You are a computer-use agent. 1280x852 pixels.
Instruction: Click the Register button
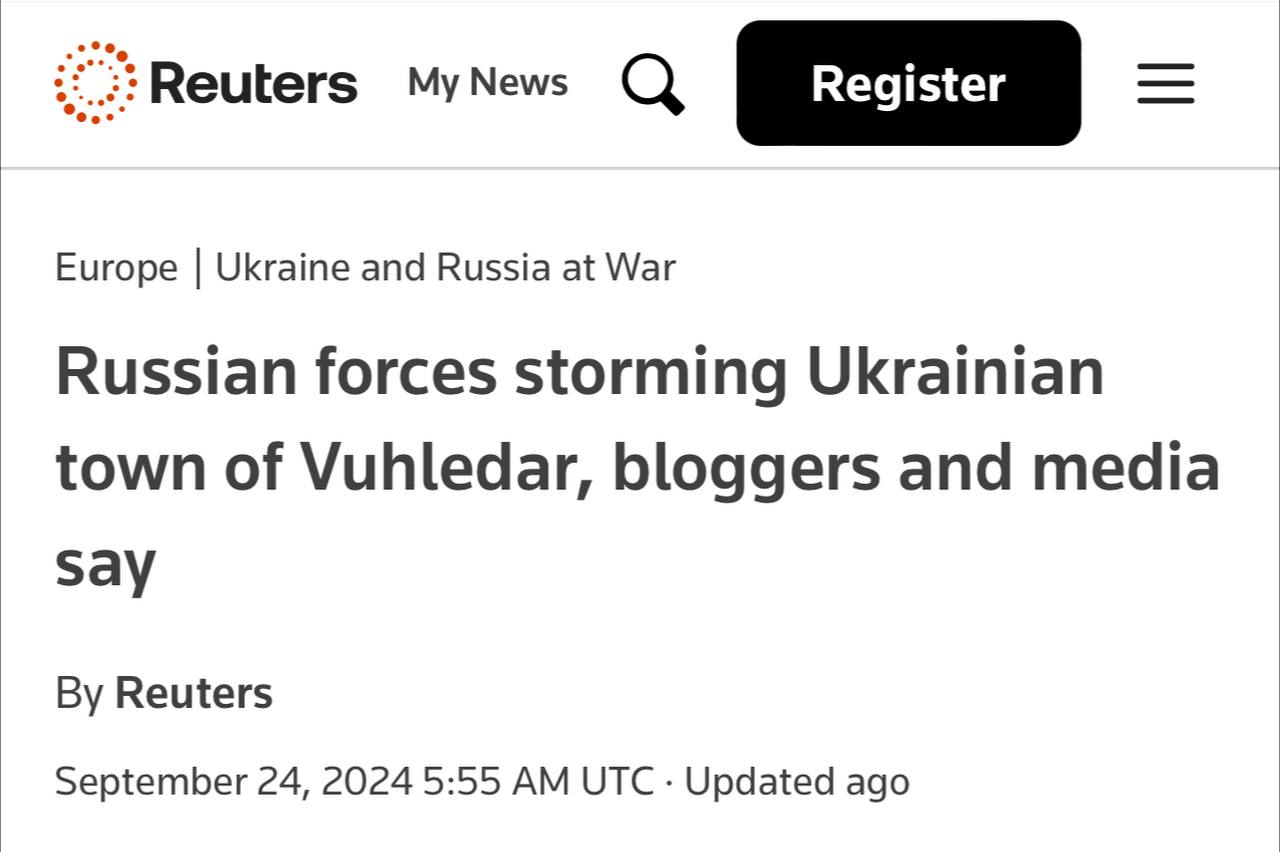click(909, 83)
